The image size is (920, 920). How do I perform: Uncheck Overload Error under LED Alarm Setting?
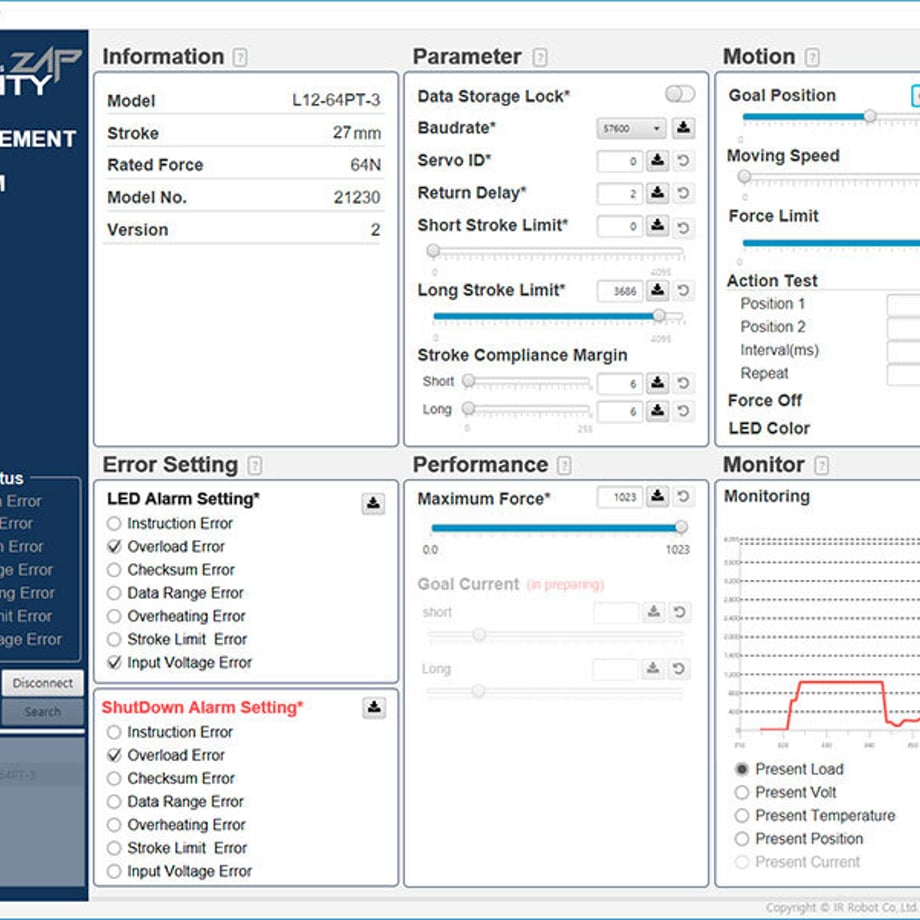point(114,547)
